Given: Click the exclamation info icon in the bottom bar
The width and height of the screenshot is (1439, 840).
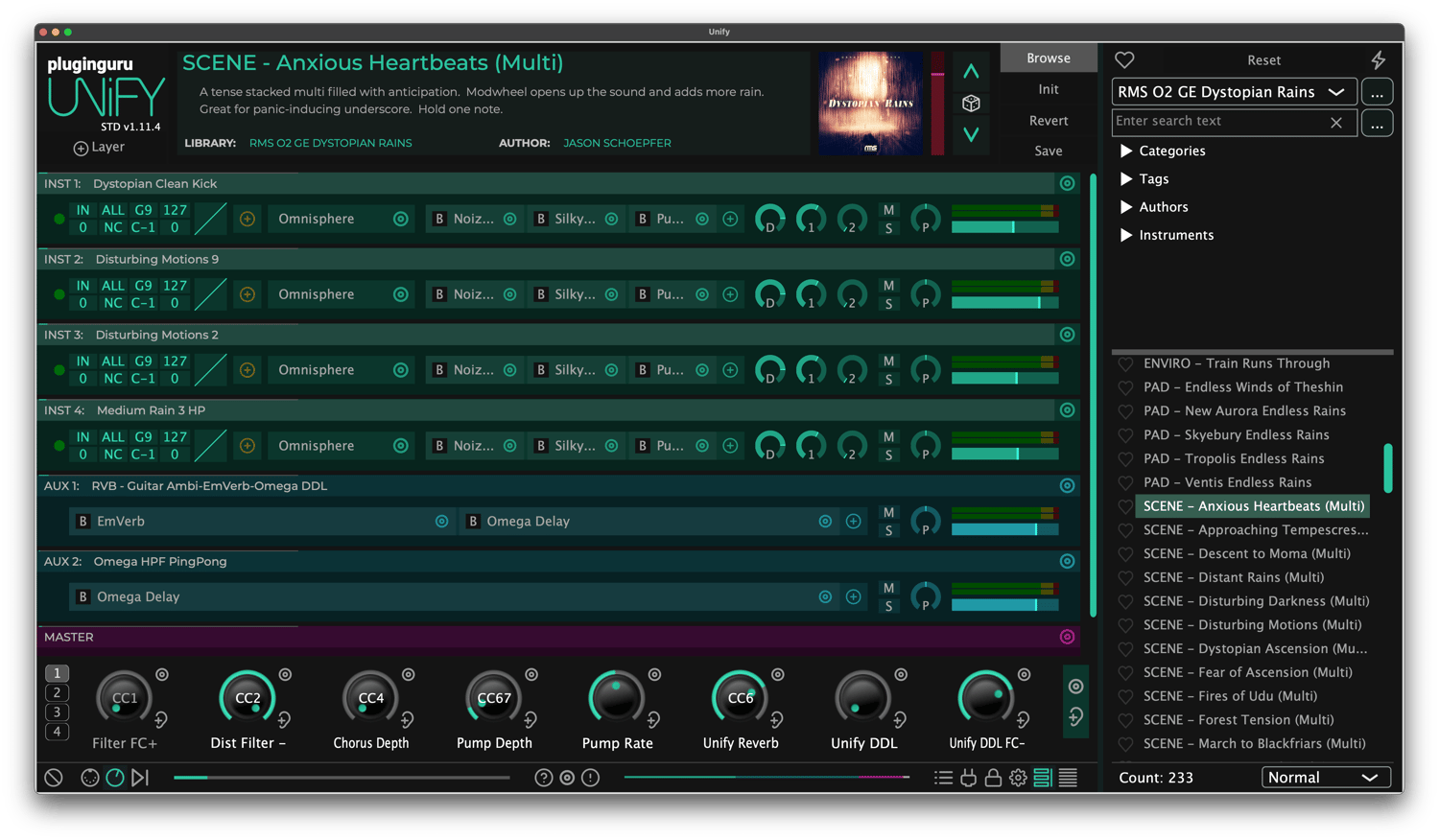Looking at the screenshot, I should 591,778.
